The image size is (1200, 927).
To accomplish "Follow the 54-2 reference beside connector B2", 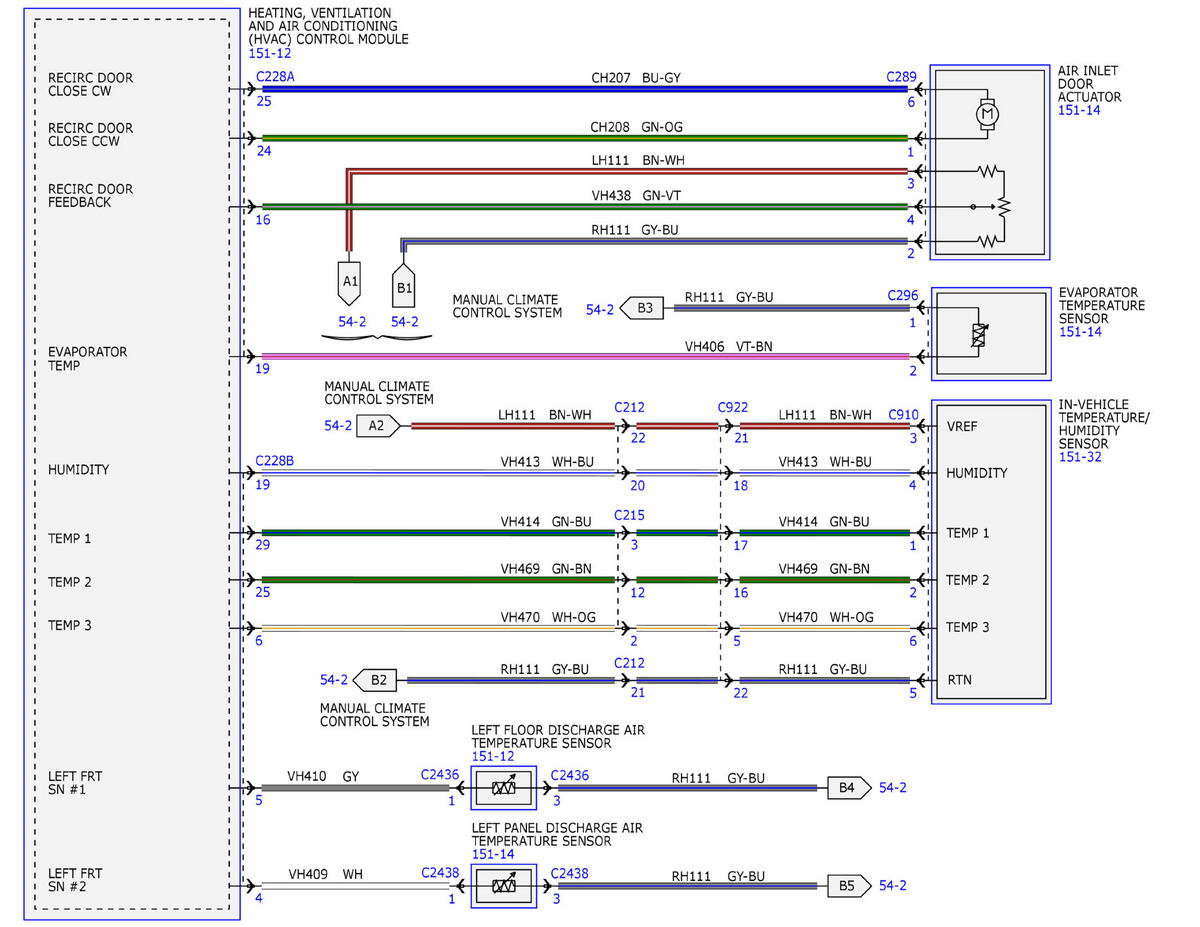I will [334, 680].
